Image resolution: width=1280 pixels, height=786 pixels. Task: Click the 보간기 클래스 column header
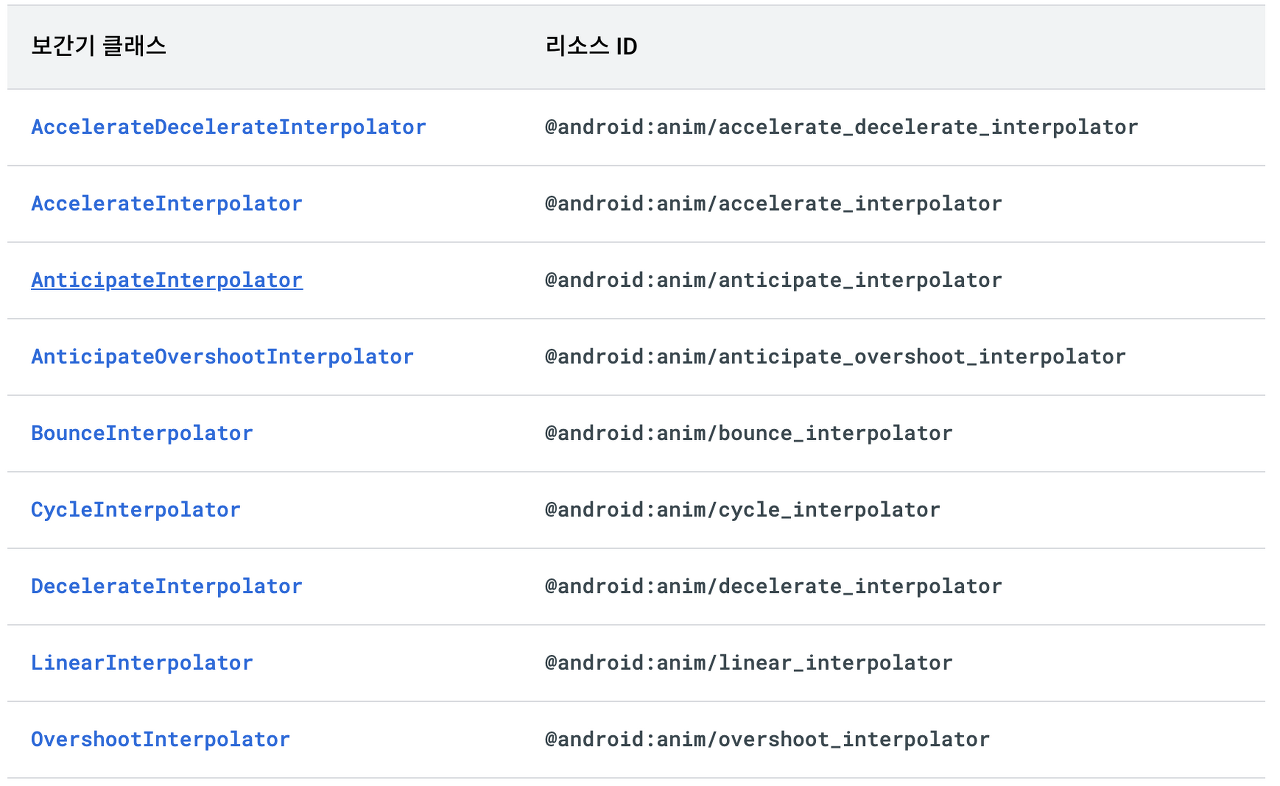click(98, 47)
